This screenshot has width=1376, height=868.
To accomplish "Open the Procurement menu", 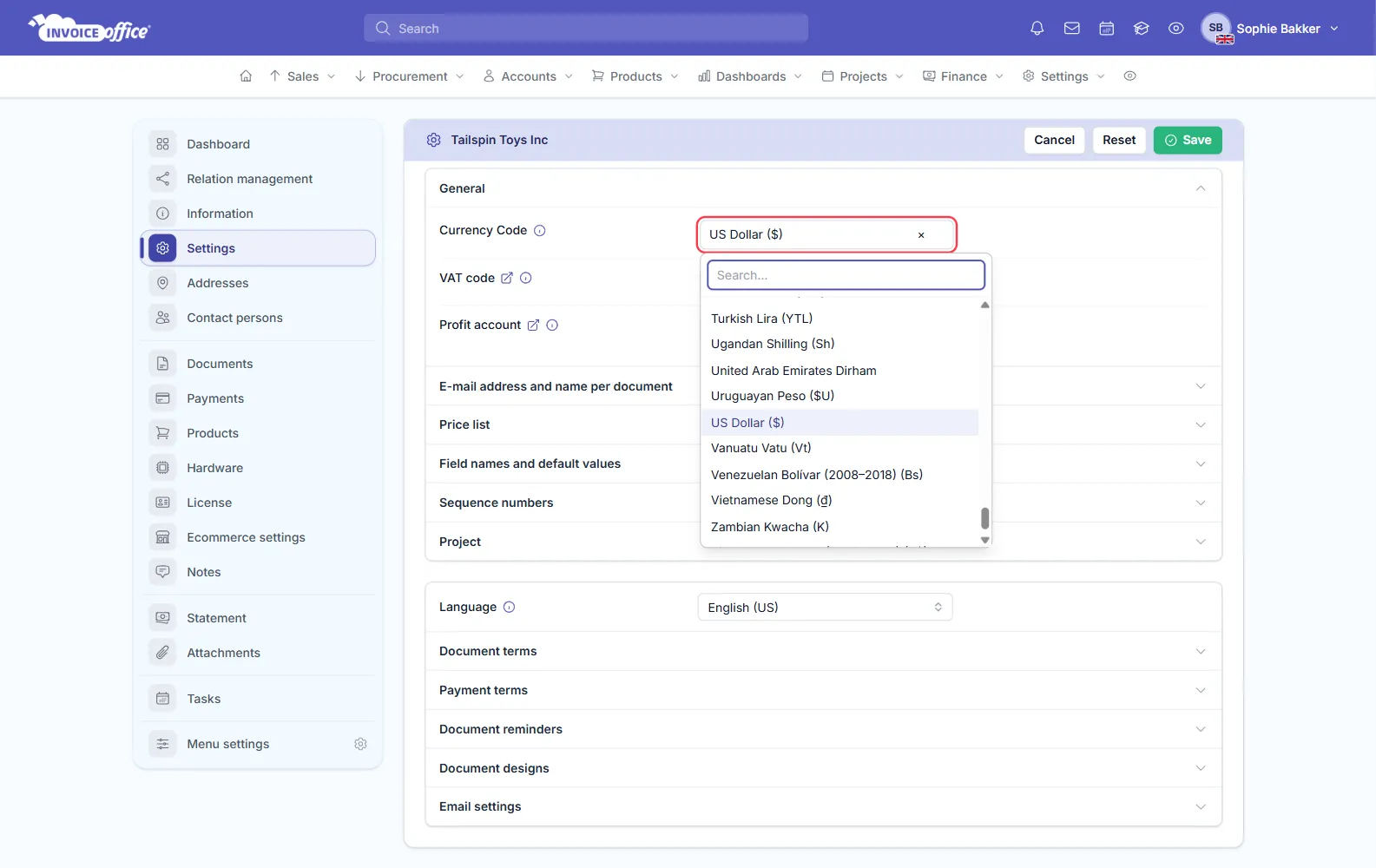I will pos(409,76).
